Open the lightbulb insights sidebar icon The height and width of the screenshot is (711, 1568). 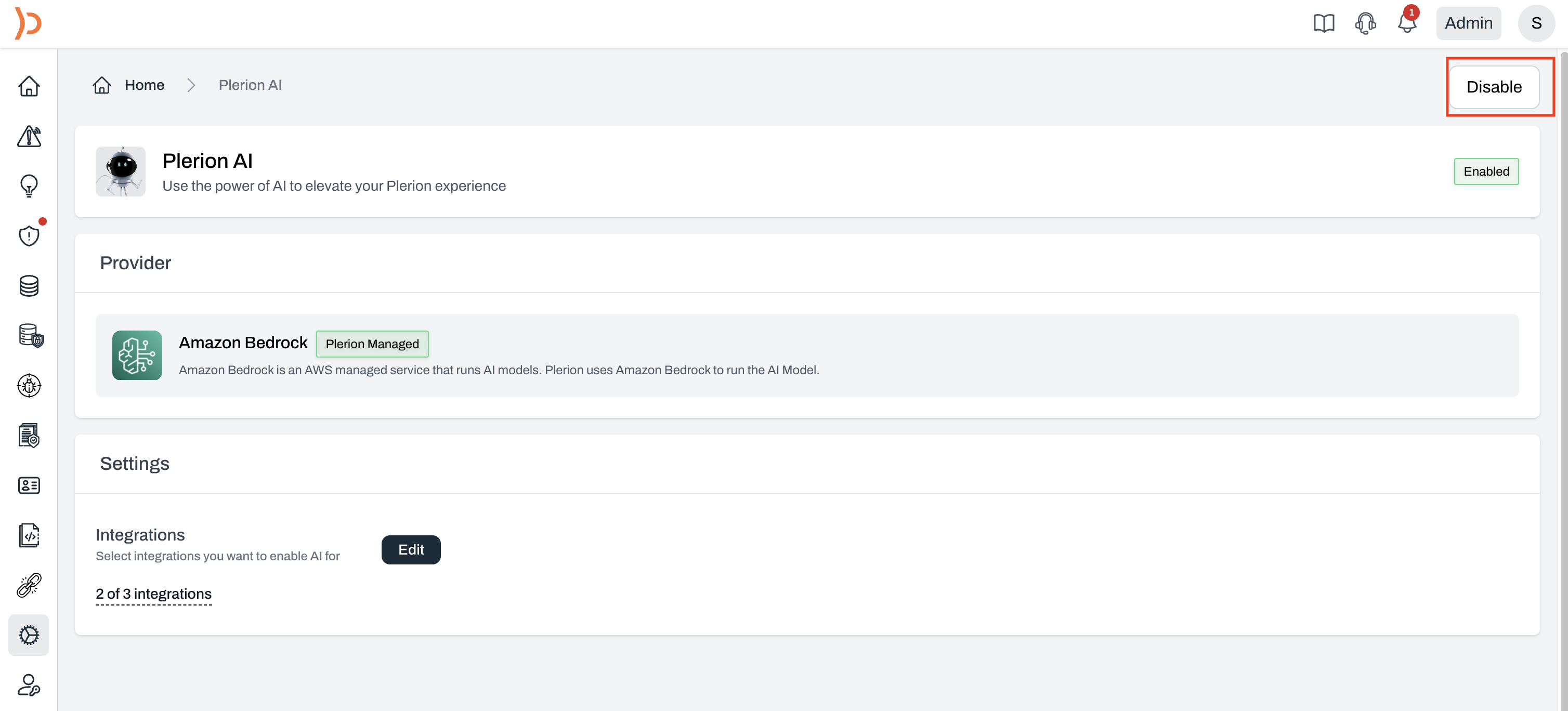point(29,186)
